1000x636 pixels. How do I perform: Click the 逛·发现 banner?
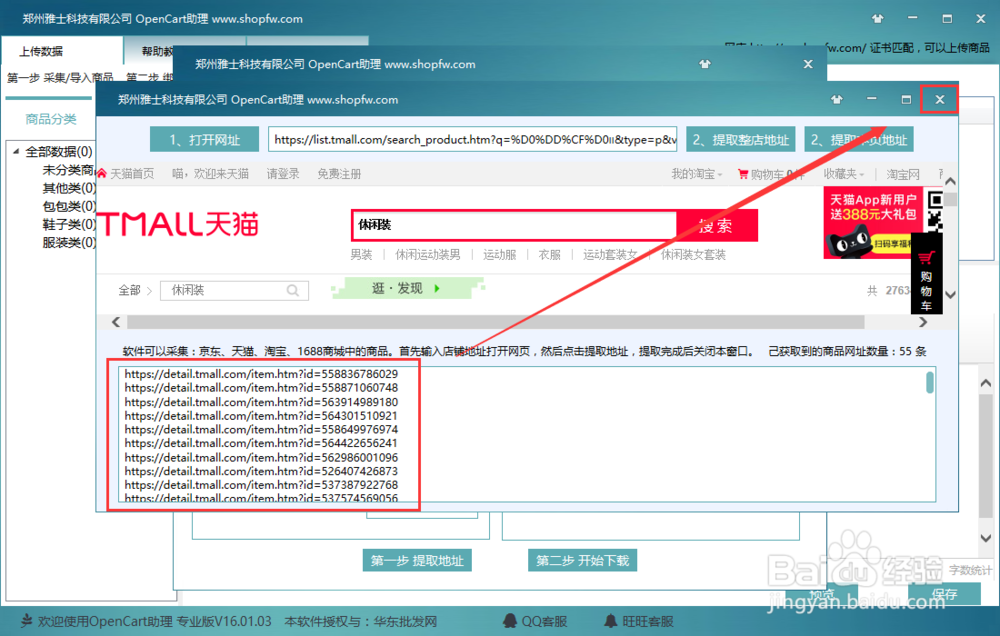(408, 288)
